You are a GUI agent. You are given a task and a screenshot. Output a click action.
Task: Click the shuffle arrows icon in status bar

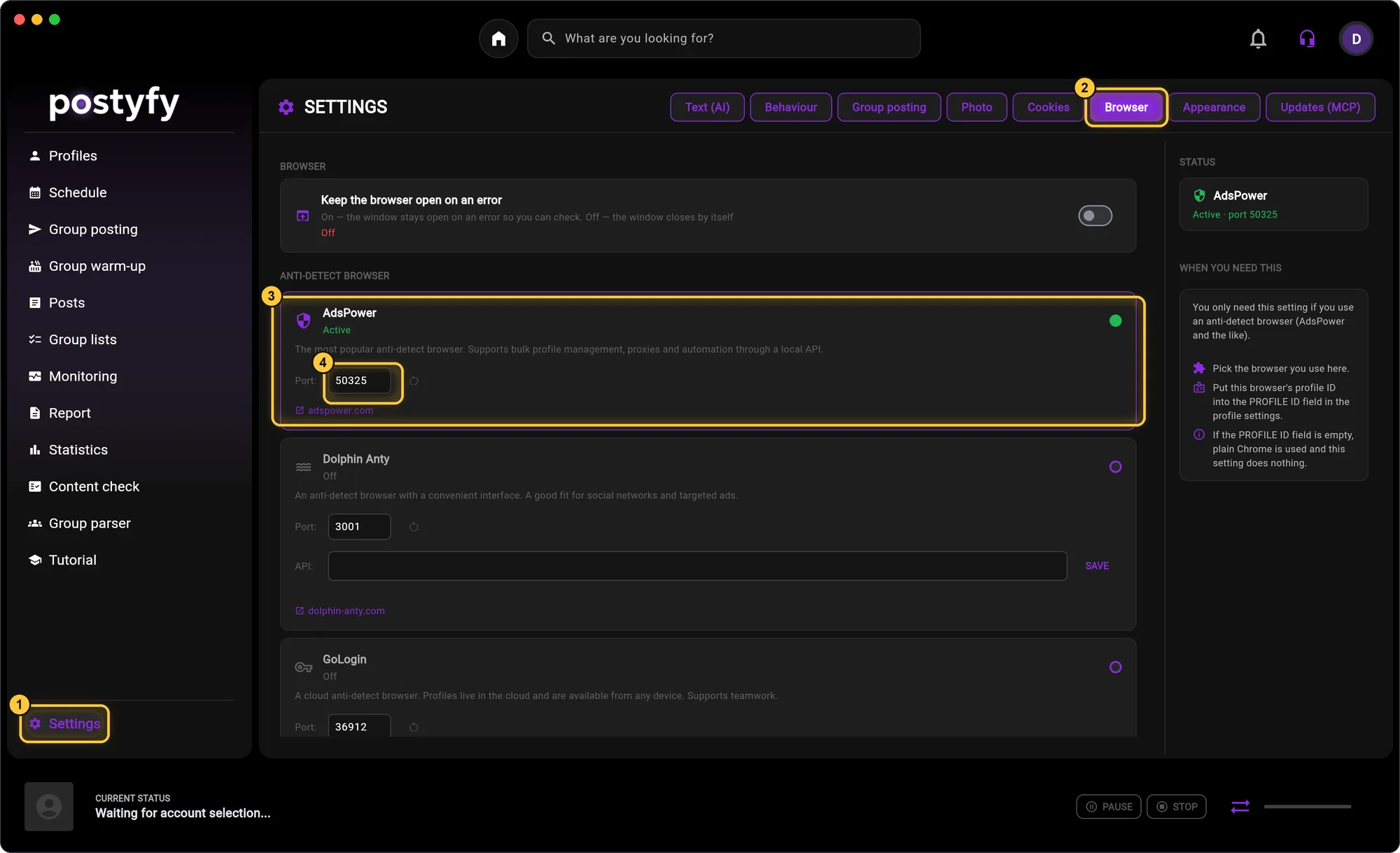(1240, 807)
